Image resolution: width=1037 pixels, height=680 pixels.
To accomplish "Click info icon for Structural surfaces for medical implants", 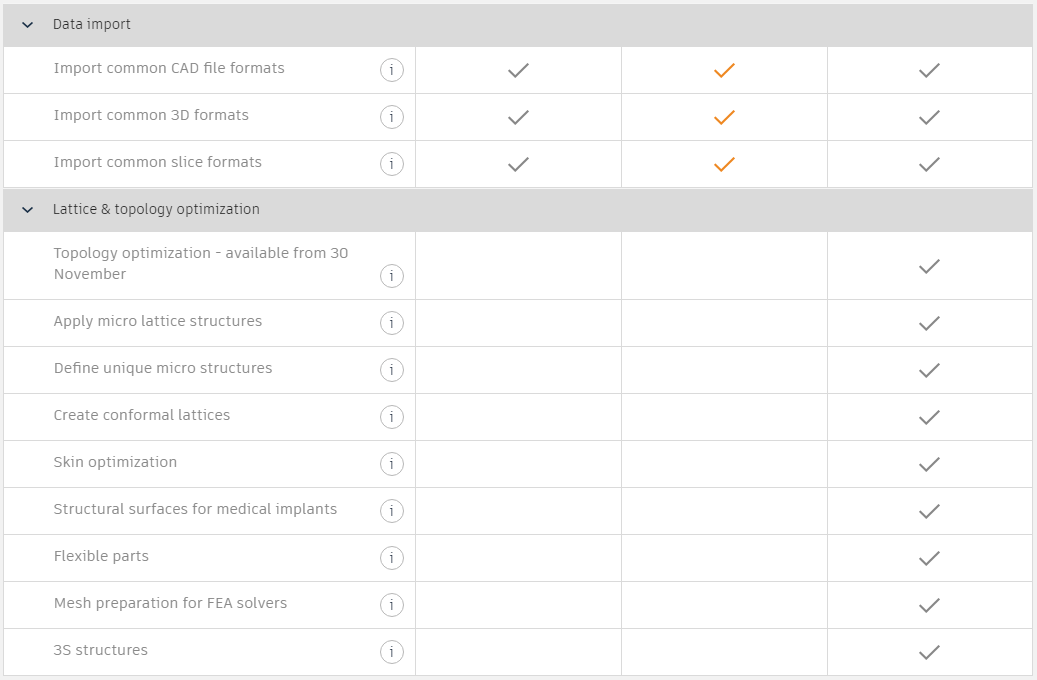I will click(x=392, y=511).
